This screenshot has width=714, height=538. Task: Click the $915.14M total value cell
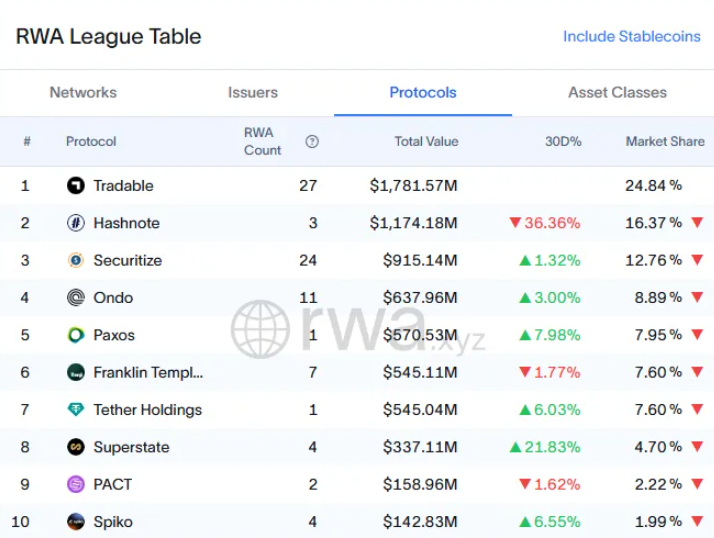pyautogui.click(x=420, y=260)
